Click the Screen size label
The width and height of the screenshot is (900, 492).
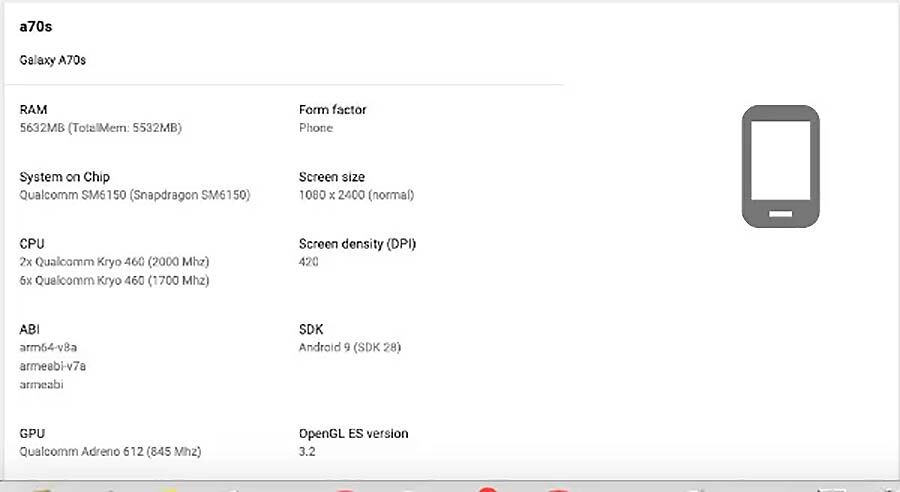(331, 177)
